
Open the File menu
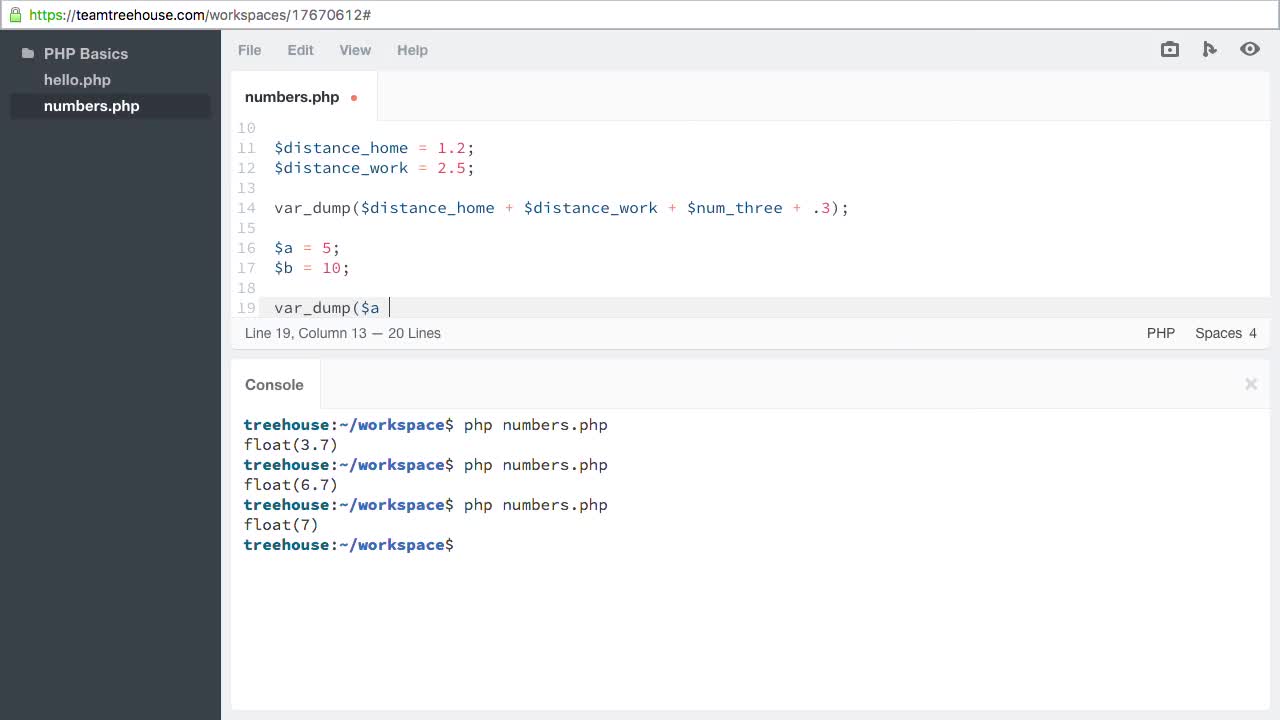[249, 50]
